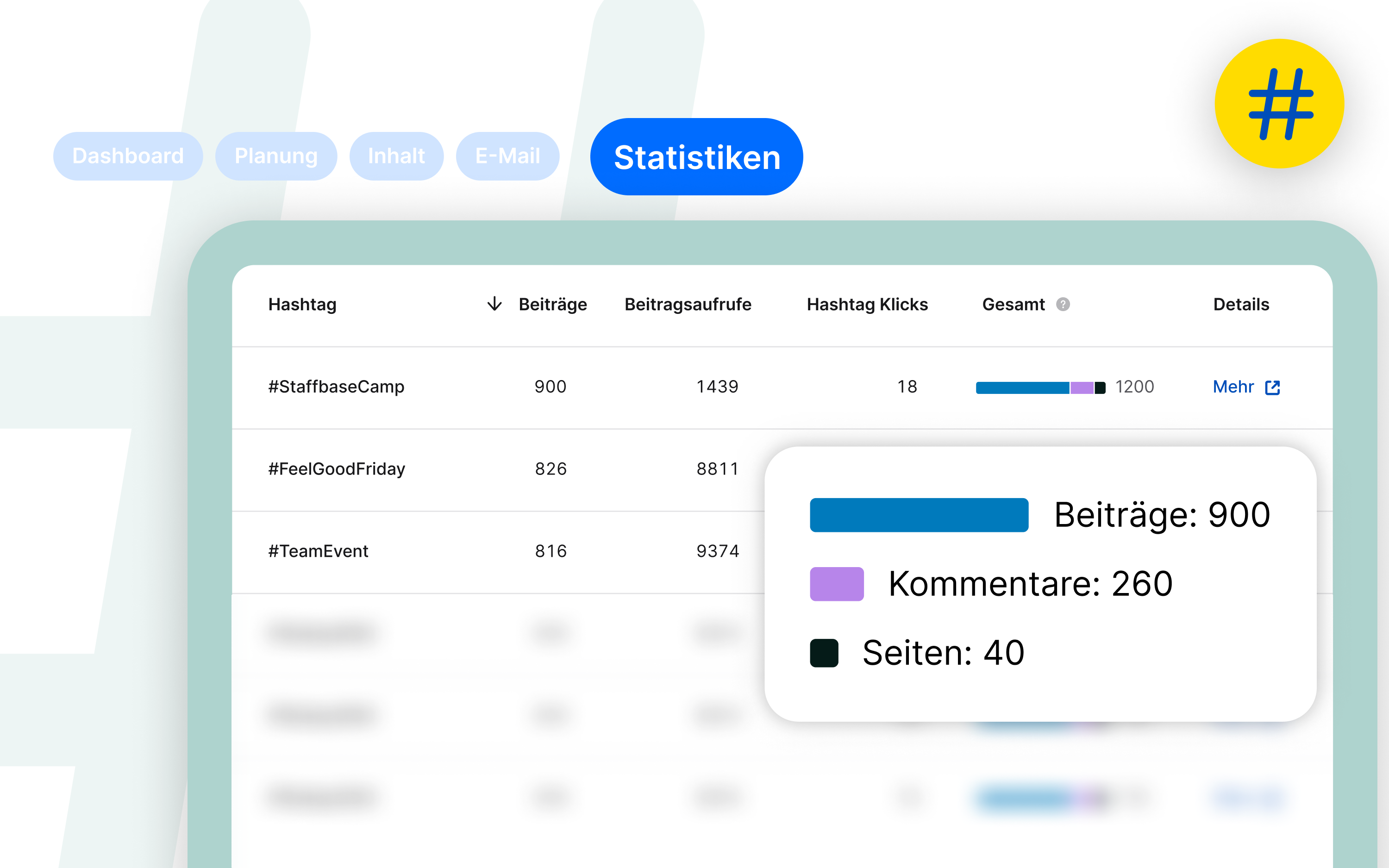Click the 9374 Beitragsaufrufe value
This screenshot has width=1389, height=868.
click(718, 551)
